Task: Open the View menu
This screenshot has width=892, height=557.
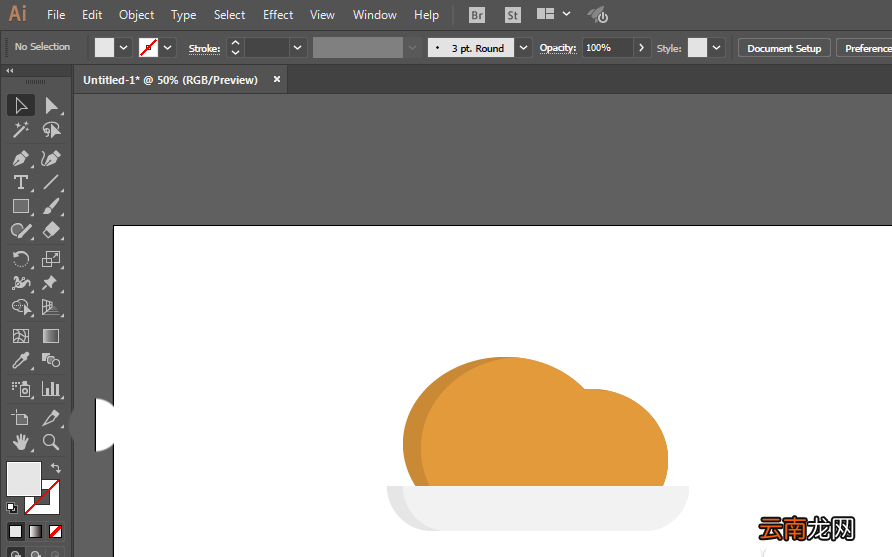Action: pos(322,15)
